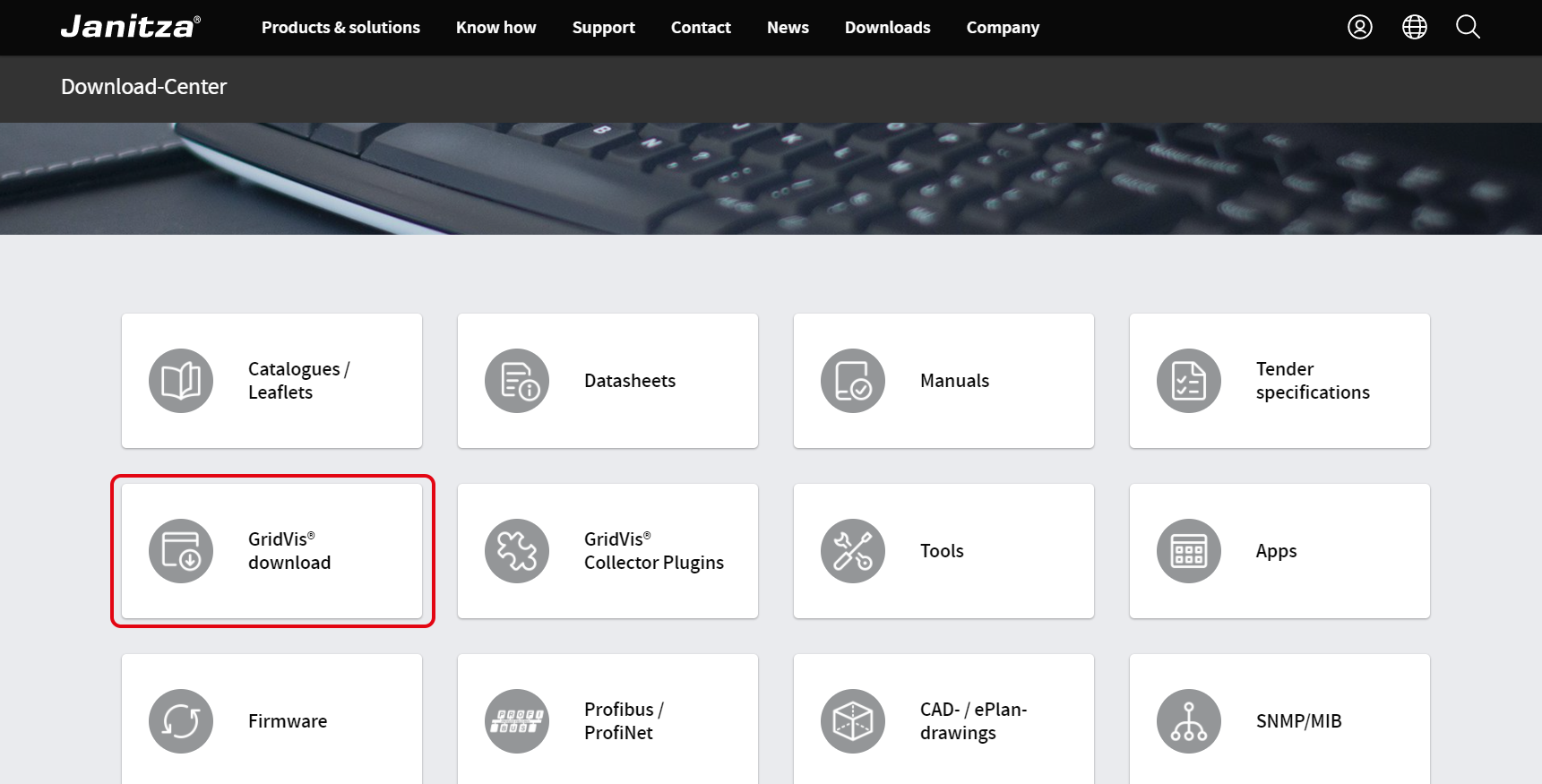The width and height of the screenshot is (1542, 784).
Task: Open the Tools text link
Action: pos(942,551)
